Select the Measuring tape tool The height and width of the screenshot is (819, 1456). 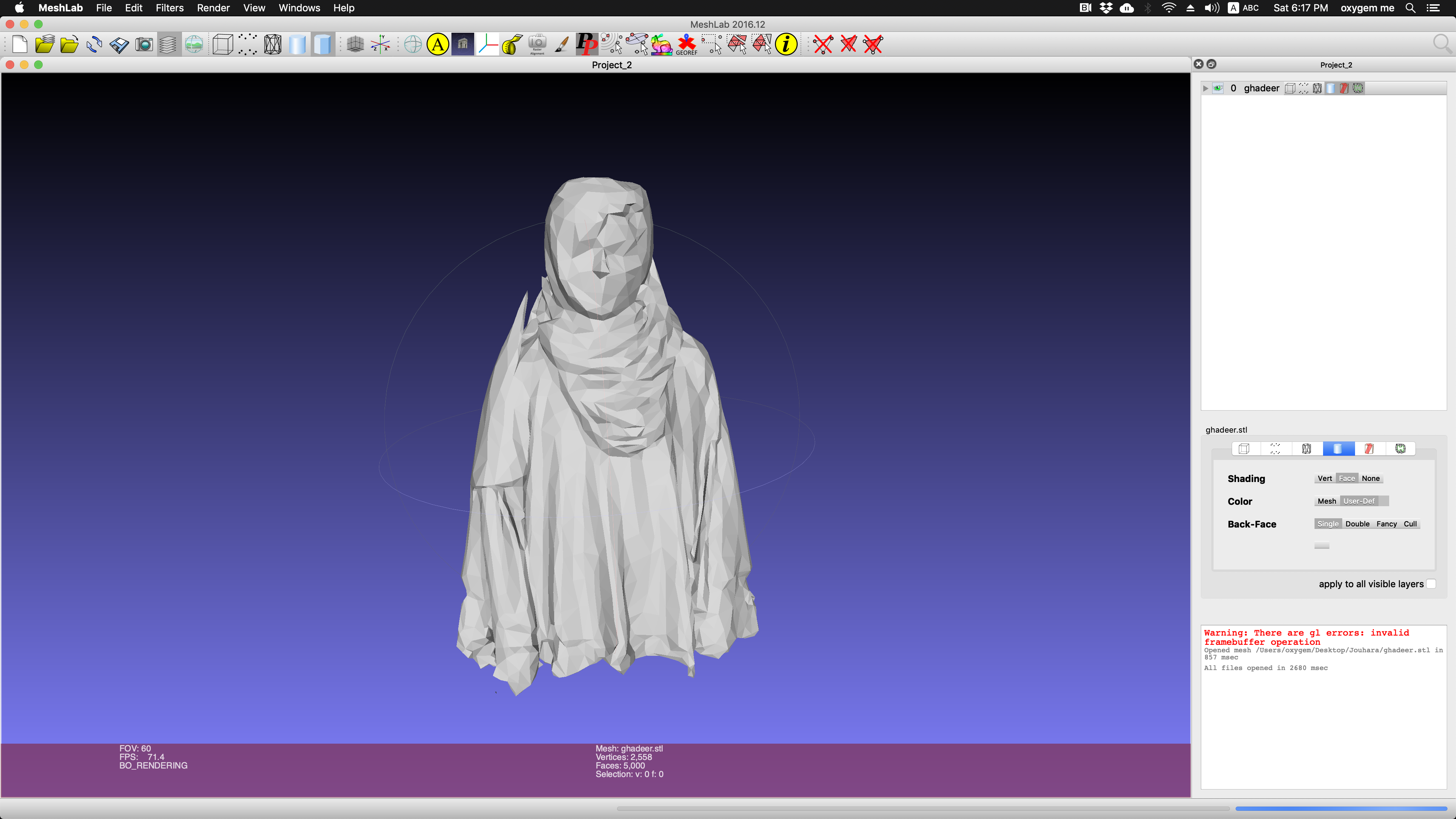[513, 44]
